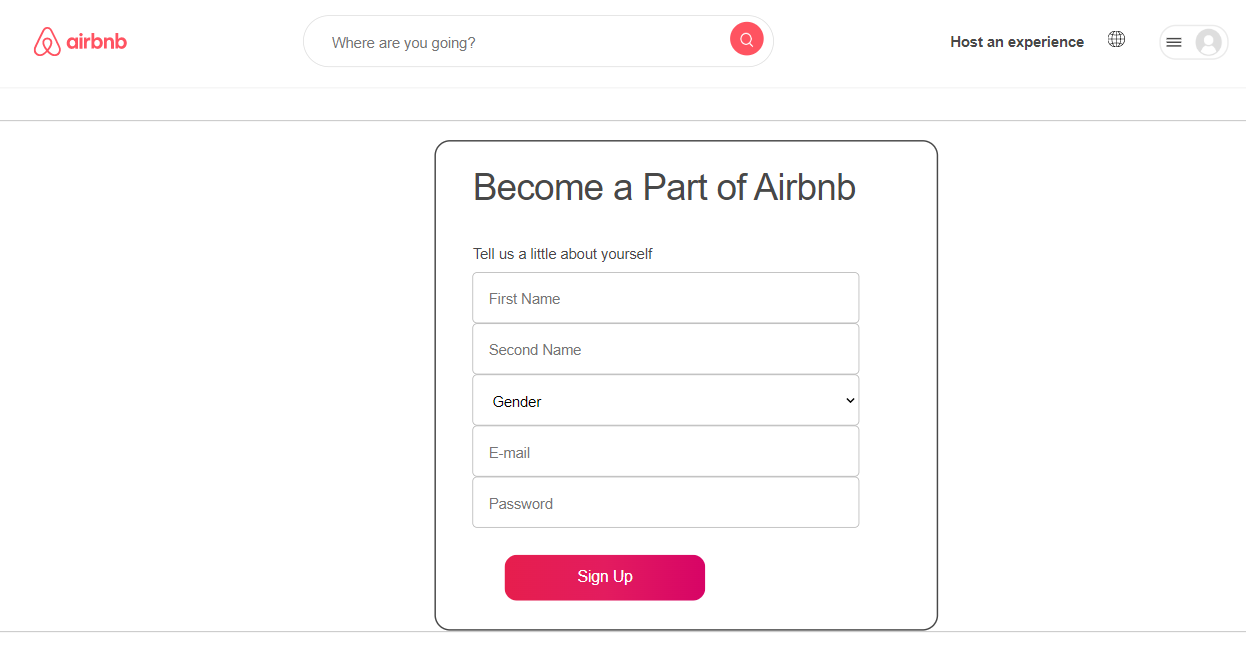Follow the Host an experience link
Viewport: 1246px width, 652px height.
(x=1017, y=42)
